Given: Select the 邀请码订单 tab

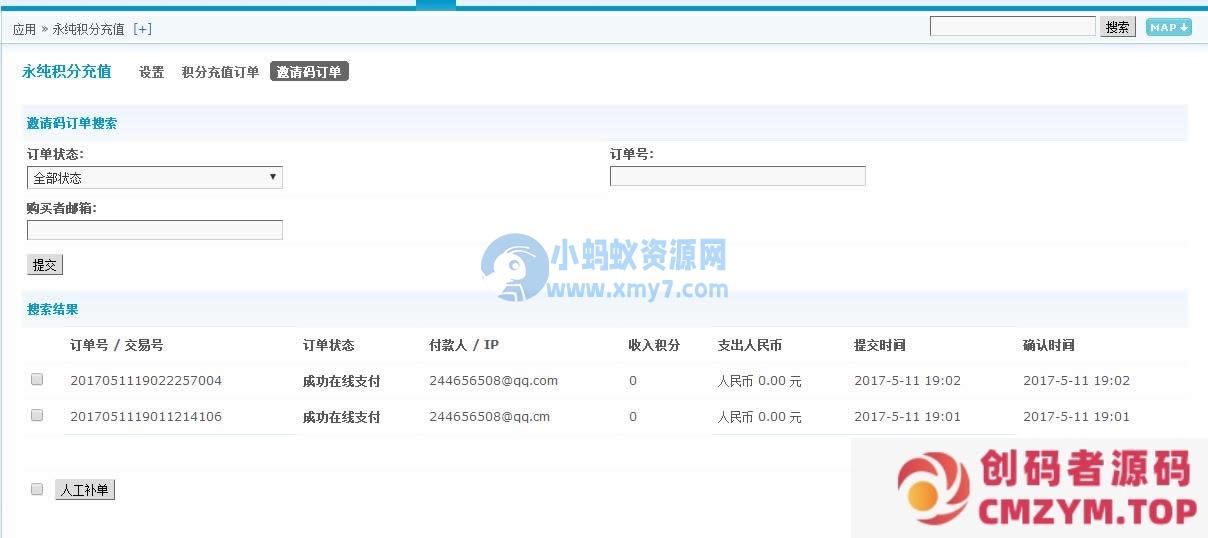Looking at the screenshot, I should [309, 72].
